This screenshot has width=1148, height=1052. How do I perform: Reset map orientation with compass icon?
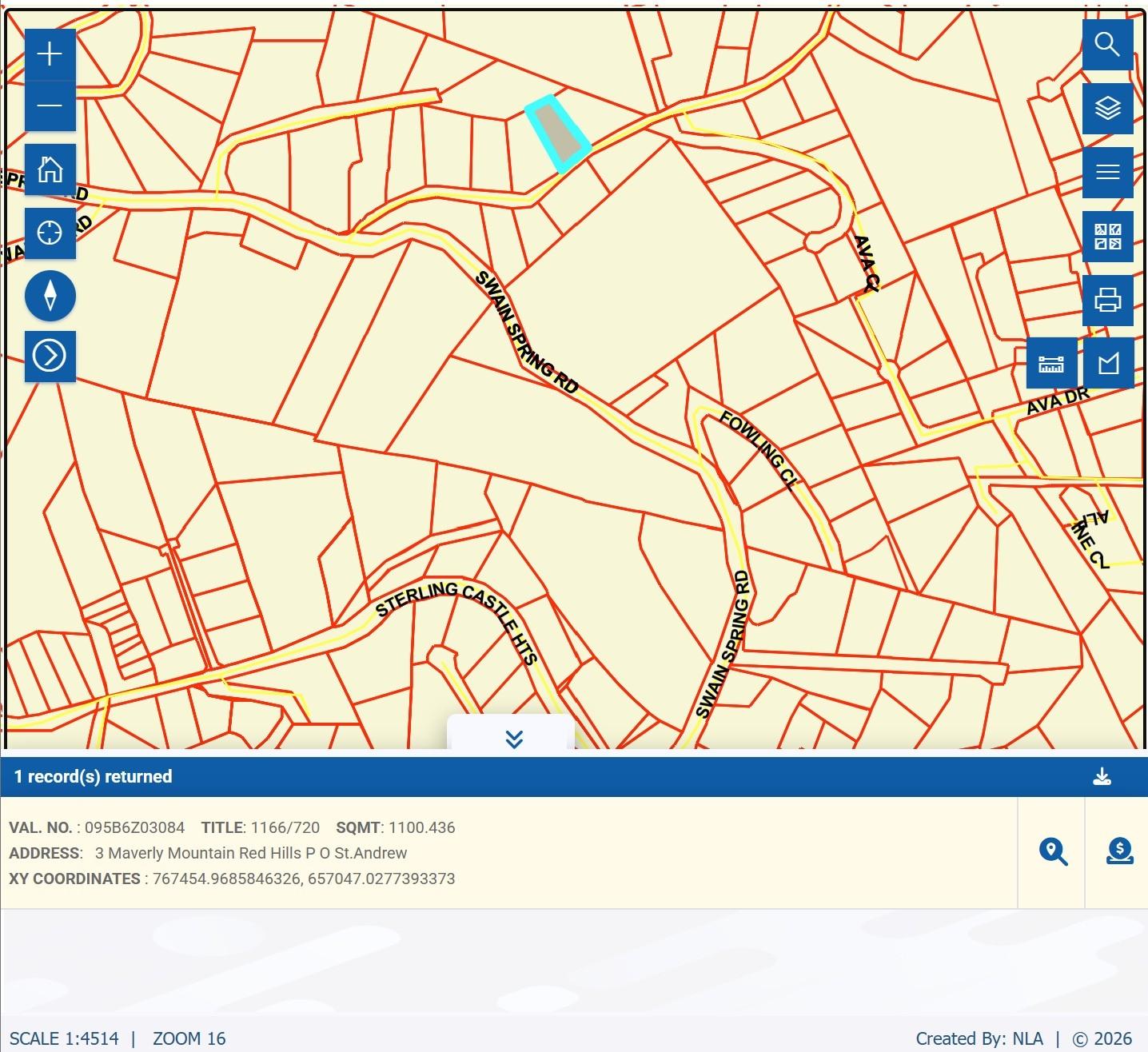pyautogui.click(x=50, y=296)
